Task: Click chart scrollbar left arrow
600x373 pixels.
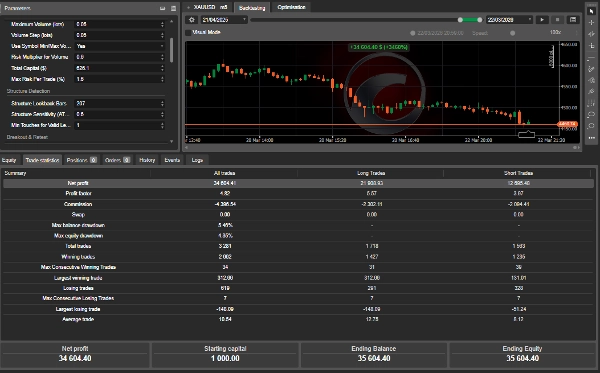Action: pos(187,147)
